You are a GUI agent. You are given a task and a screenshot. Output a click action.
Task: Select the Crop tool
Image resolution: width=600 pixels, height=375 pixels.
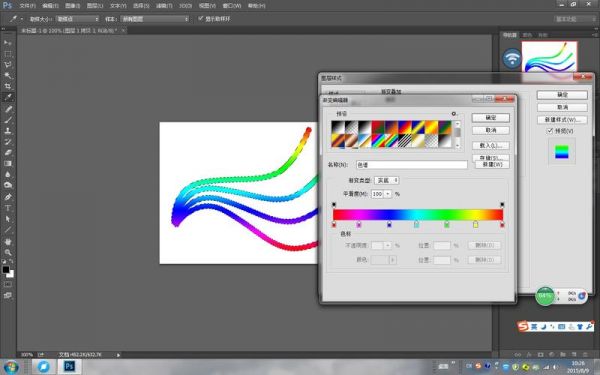pos(8,86)
